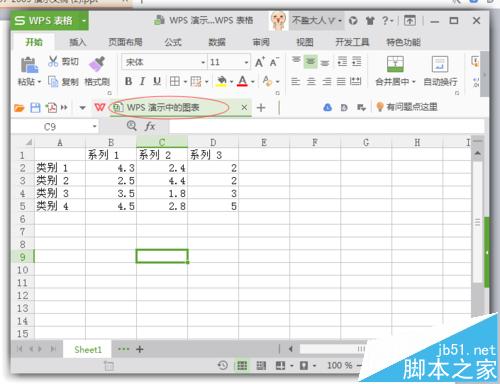This screenshot has height=384, width=500.
Task: Add a new sheet with plus button
Action: 140,349
